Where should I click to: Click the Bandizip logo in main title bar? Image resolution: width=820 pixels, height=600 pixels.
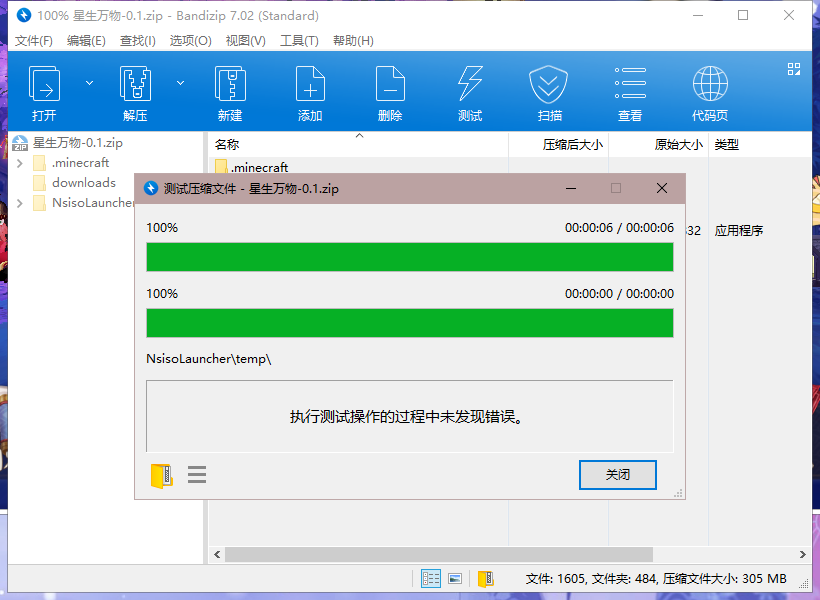tap(24, 15)
